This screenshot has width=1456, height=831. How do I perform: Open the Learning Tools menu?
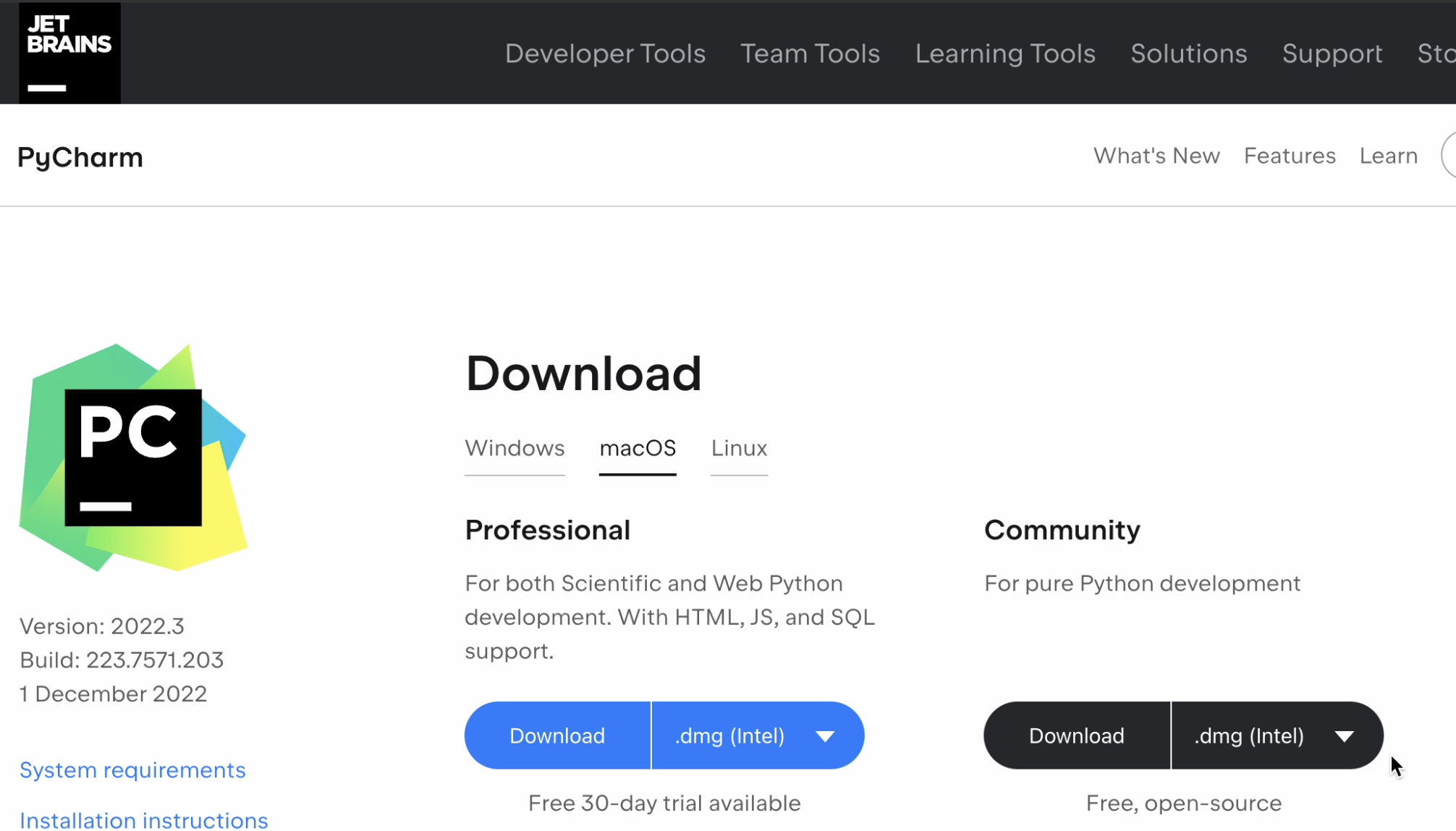point(1005,54)
